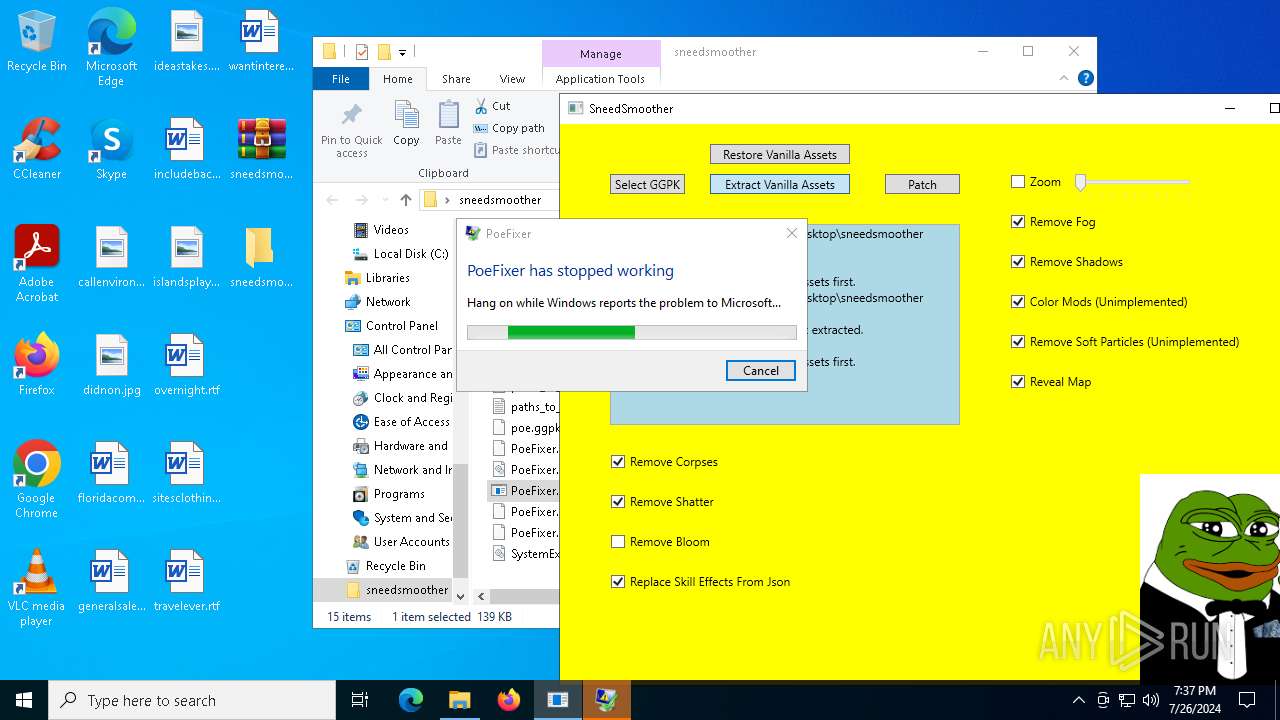
Task: Click the Patch button
Action: [x=922, y=184]
